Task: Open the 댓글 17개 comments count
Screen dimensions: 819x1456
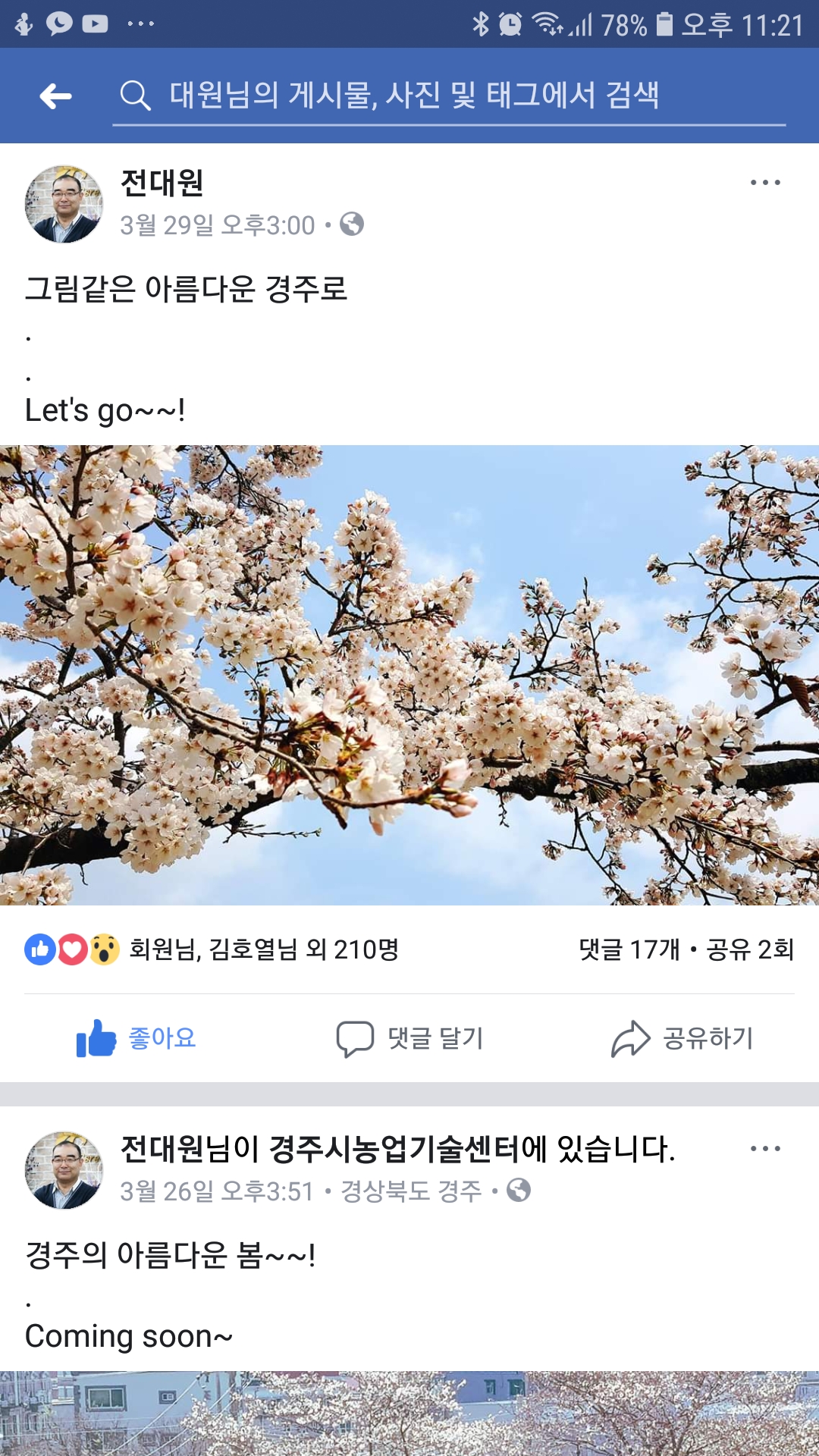Action: (x=629, y=949)
